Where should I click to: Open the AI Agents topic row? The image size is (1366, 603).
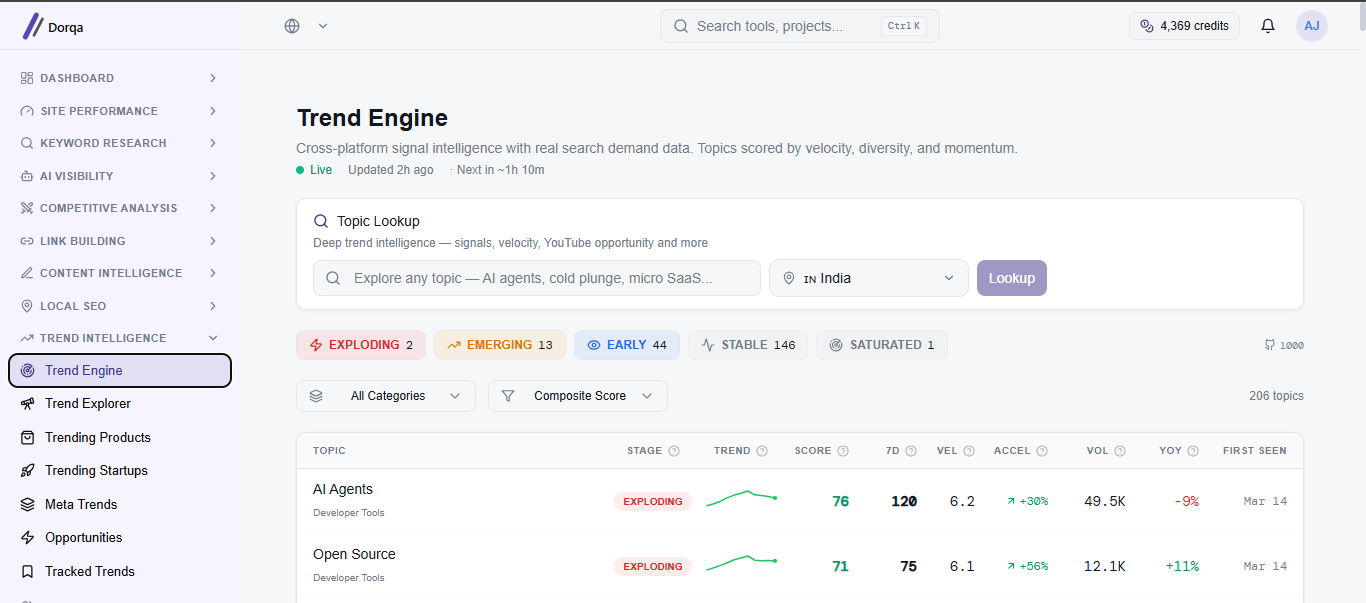pyautogui.click(x=800, y=501)
